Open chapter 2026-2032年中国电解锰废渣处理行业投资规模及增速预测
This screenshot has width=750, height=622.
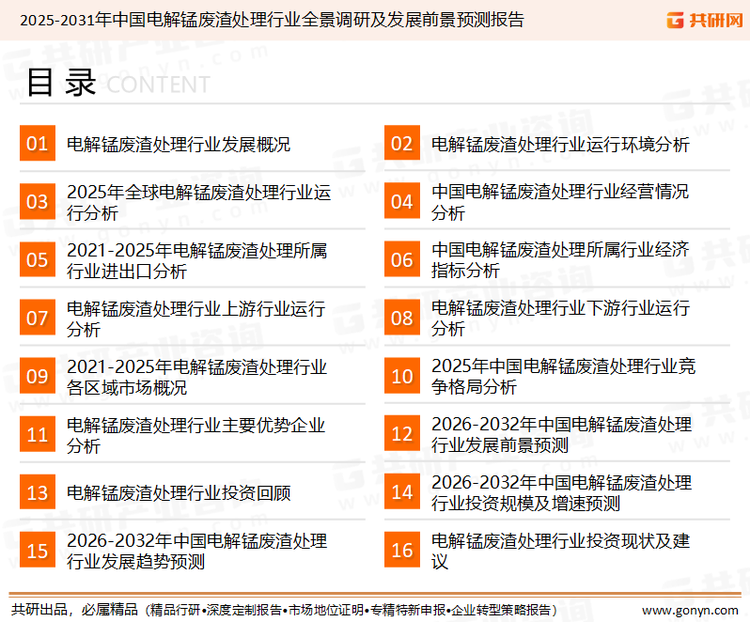pyautogui.click(x=562, y=493)
